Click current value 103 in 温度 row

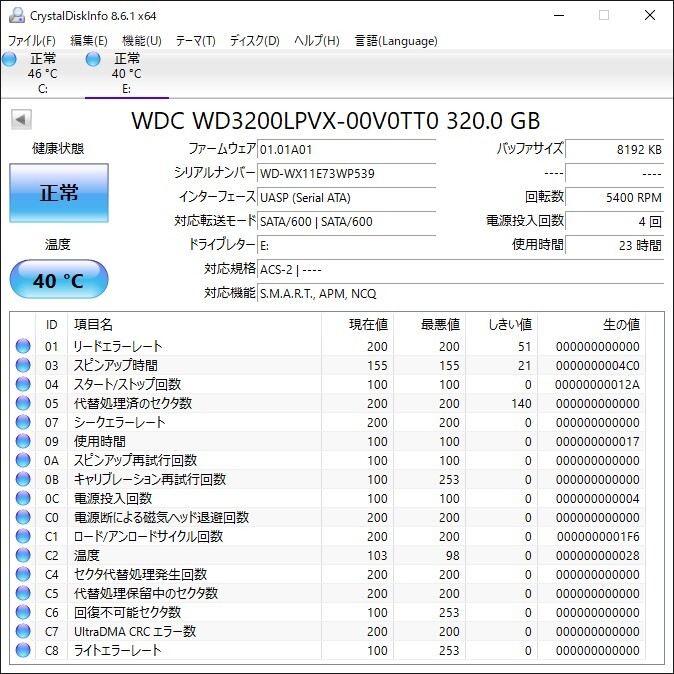377,555
